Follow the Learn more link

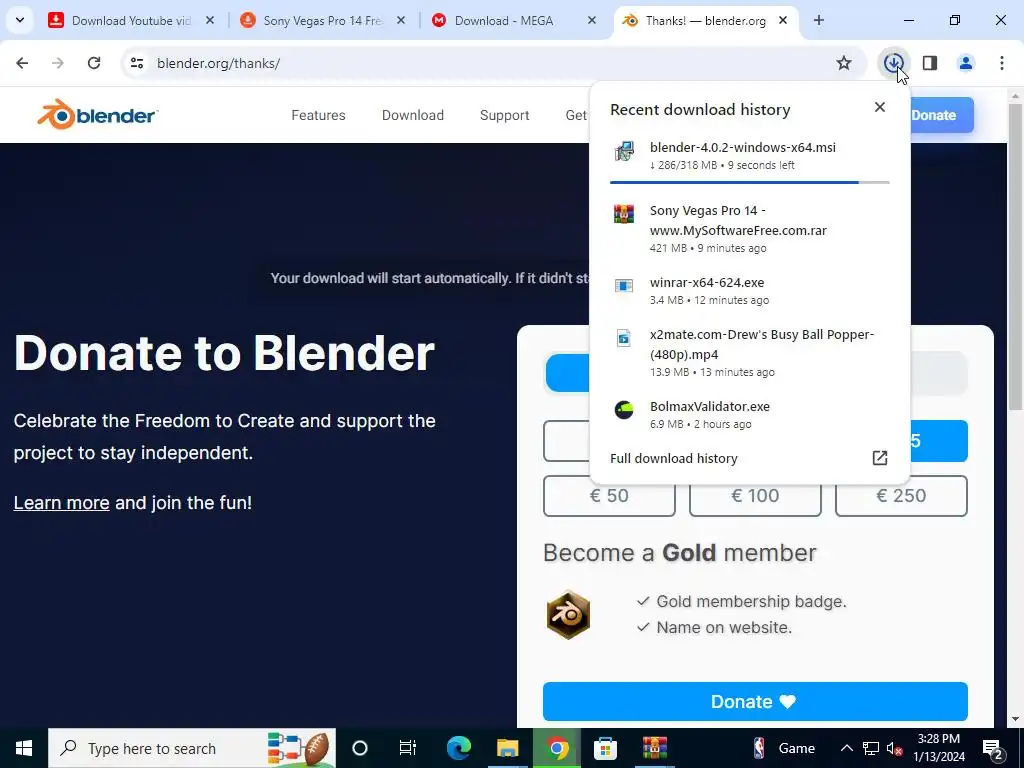61,503
